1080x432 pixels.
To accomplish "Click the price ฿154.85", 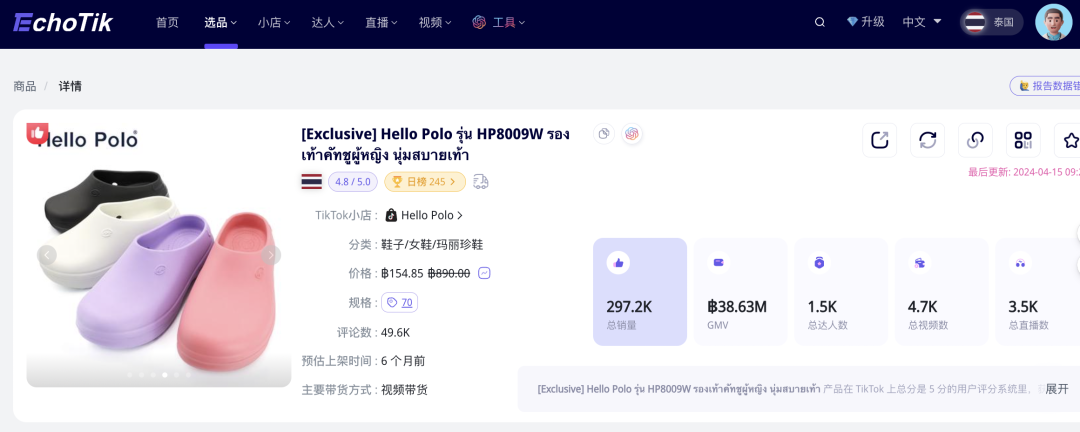I will click(402, 273).
